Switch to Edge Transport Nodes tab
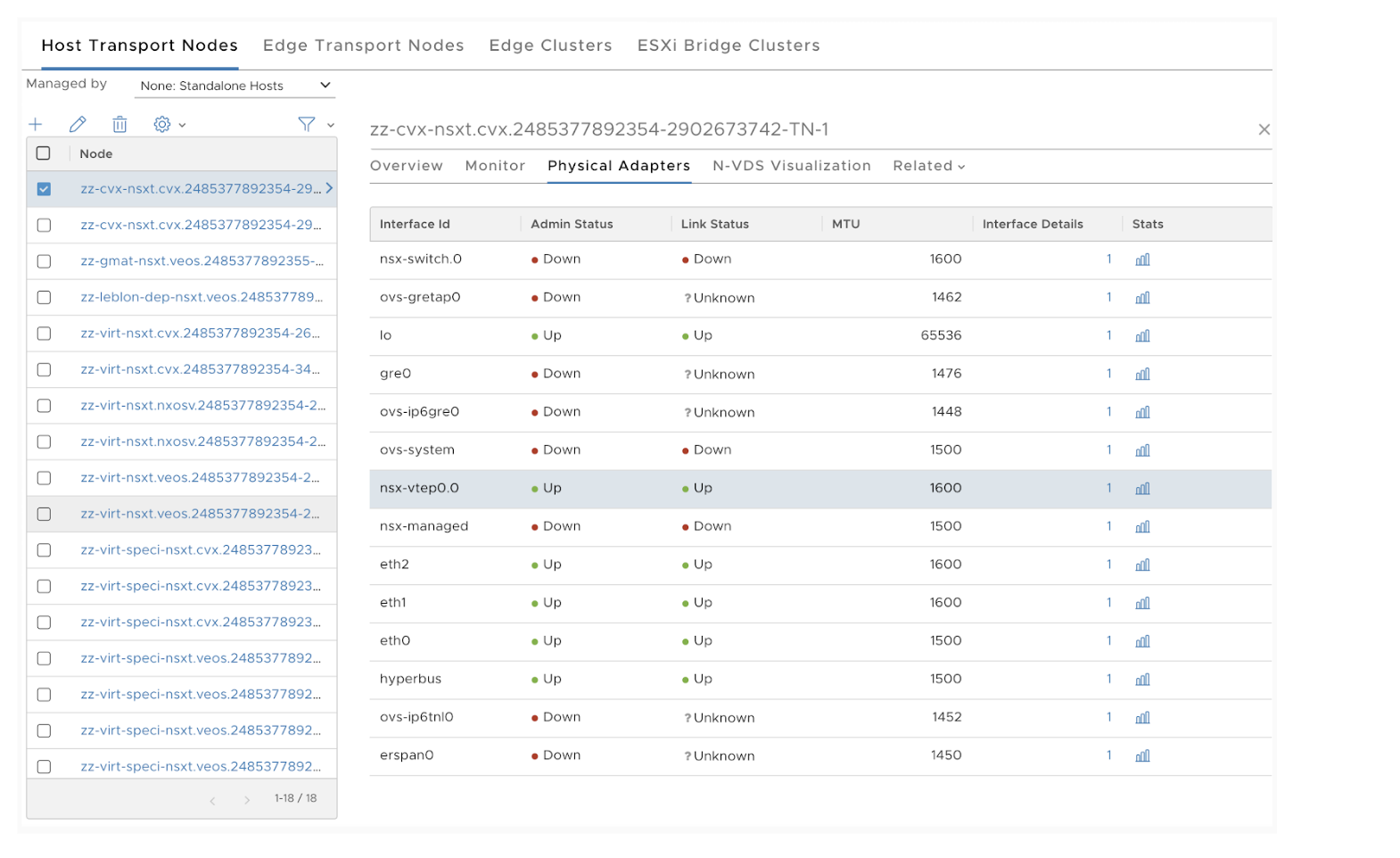 [x=363, y=45]
